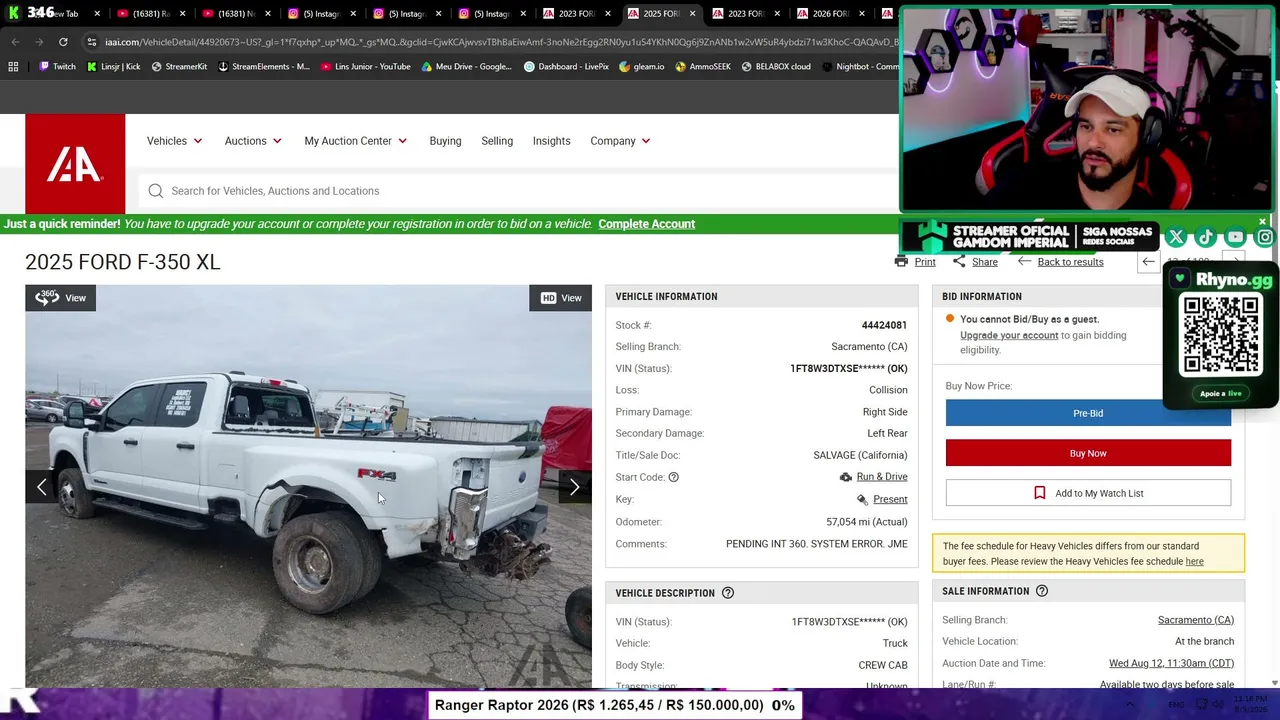
Task: Go to previous vehicle result arrow
Action: tap(1148, 262)
